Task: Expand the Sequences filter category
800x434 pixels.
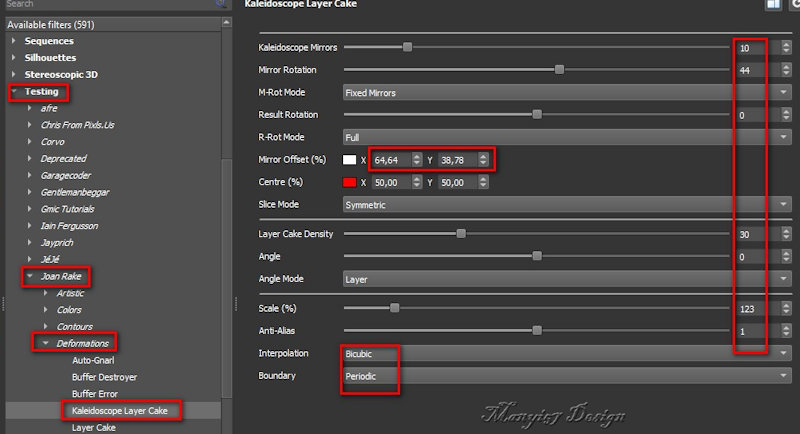Action: coord(14,41)
